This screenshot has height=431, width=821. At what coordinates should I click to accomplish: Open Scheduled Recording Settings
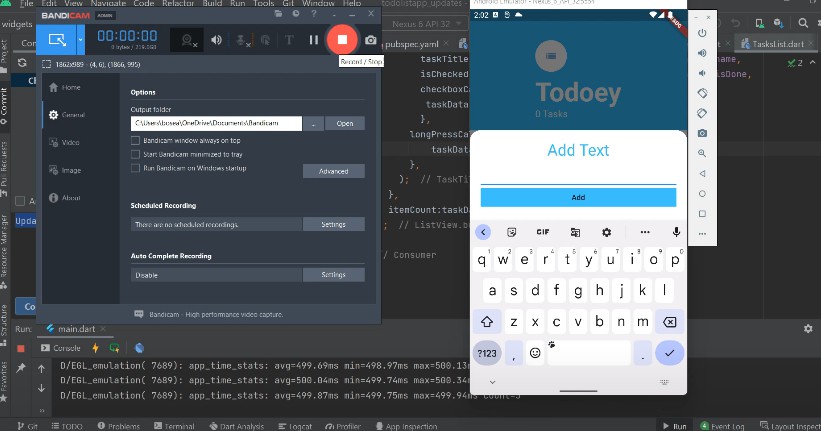coord(334,224)
